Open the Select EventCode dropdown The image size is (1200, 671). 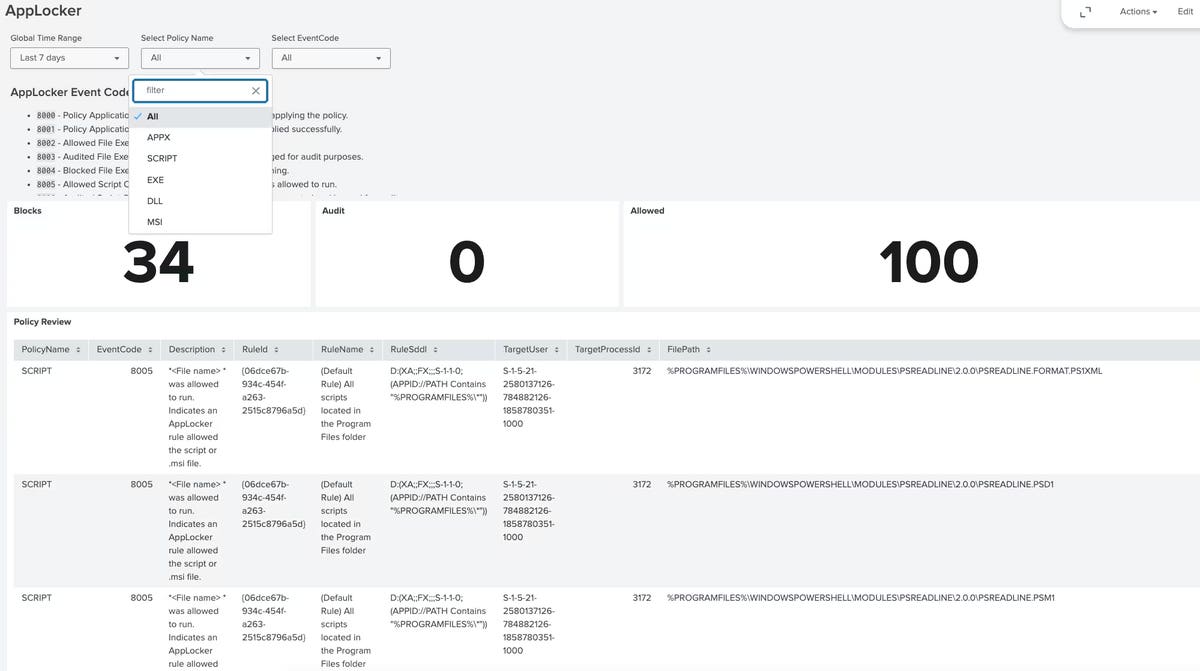[x=331, y=58]
